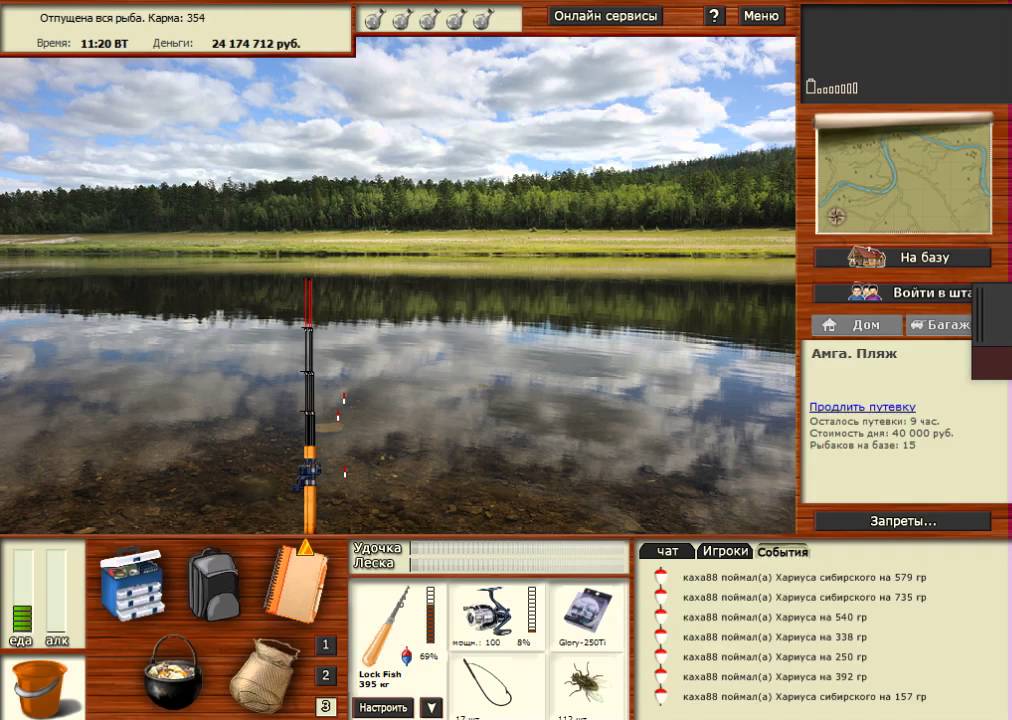1012x720 pixels.
Task: Return to base with На базу
Action: pyautogui.click(x=902, y=257)
